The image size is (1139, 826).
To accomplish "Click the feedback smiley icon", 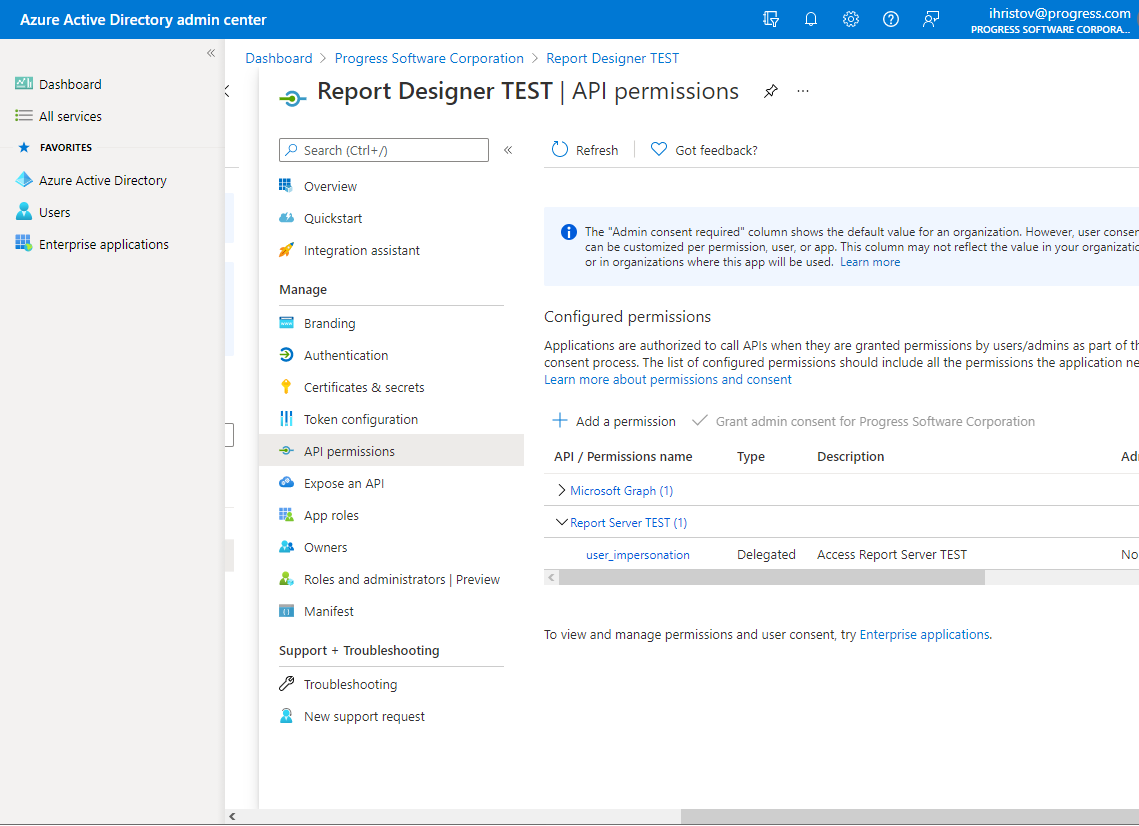I will pos(930,18).
